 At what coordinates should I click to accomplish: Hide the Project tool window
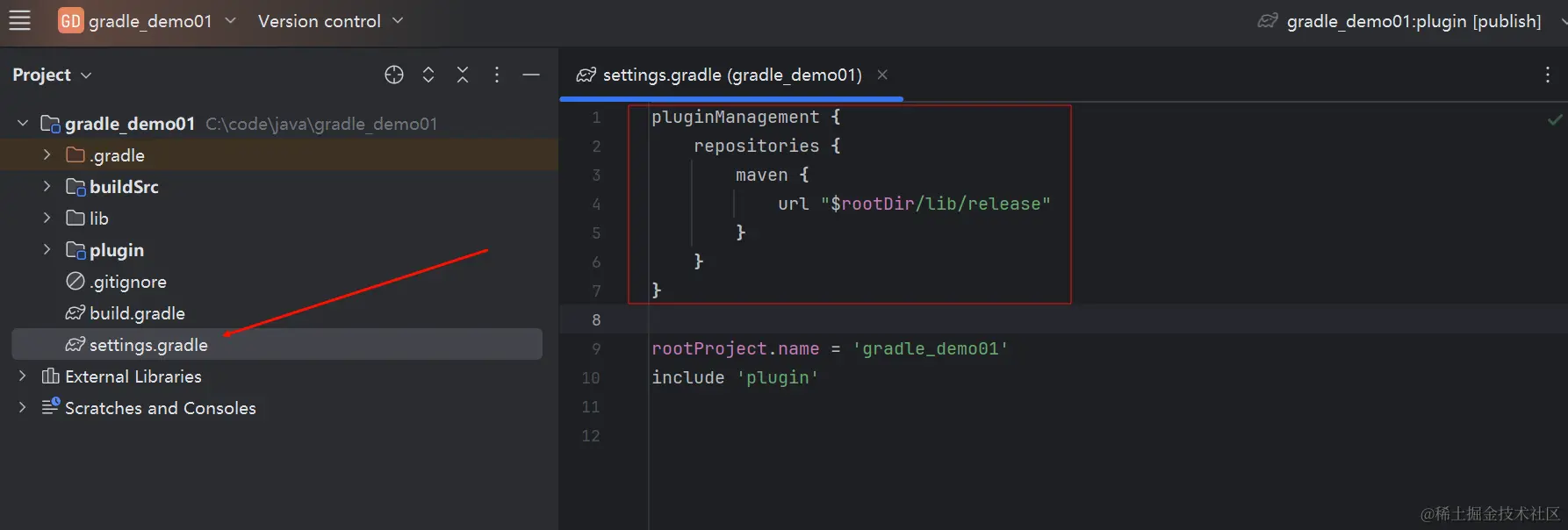(x=531, y=75)
